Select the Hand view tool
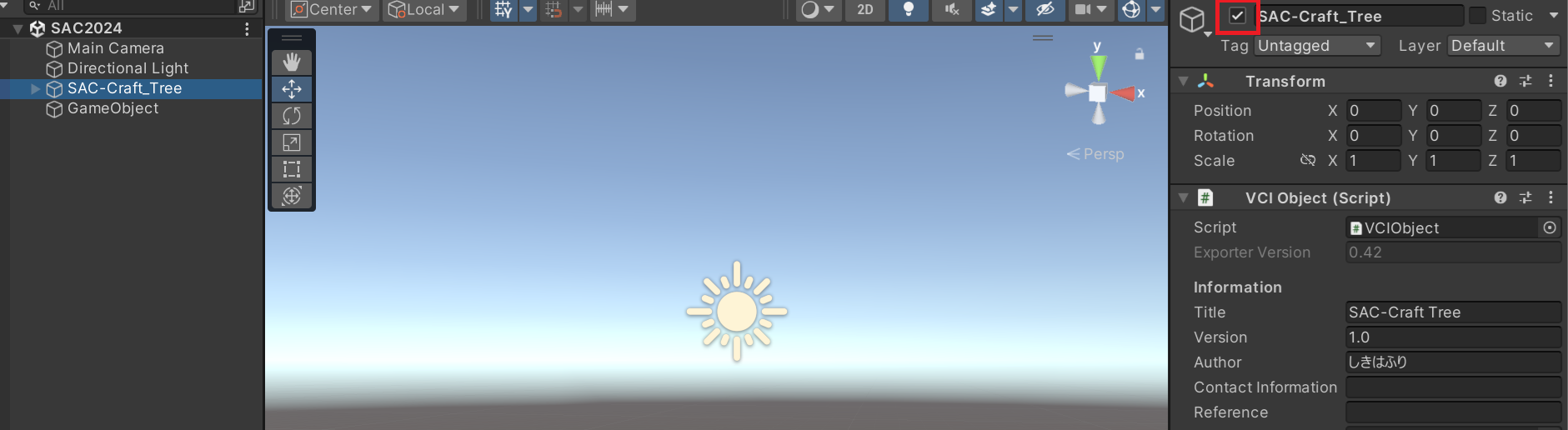 292,62
